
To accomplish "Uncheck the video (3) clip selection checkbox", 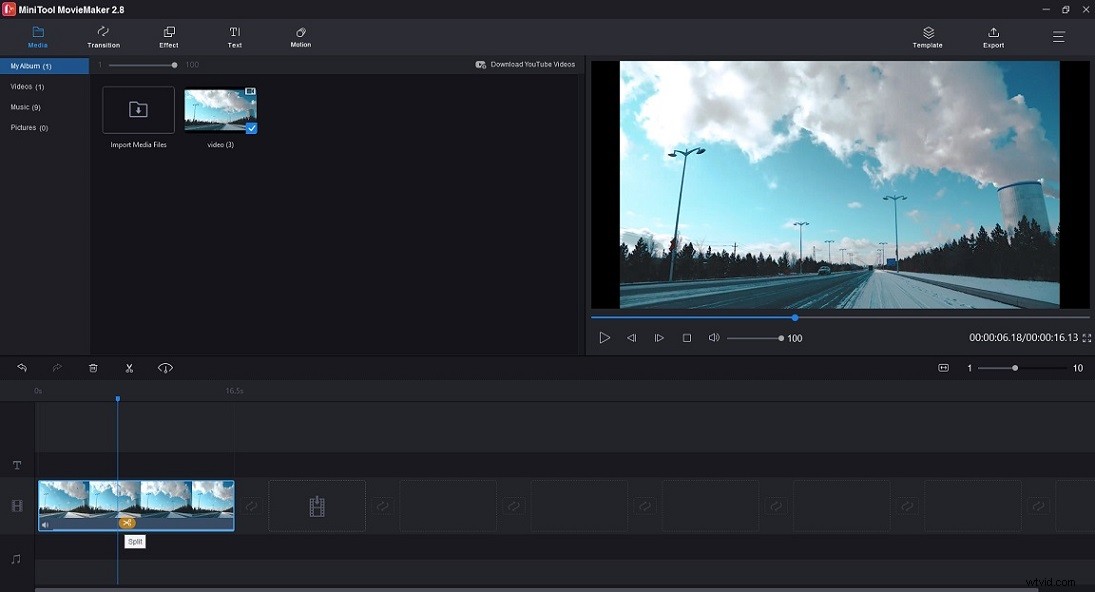I will 251,127.
